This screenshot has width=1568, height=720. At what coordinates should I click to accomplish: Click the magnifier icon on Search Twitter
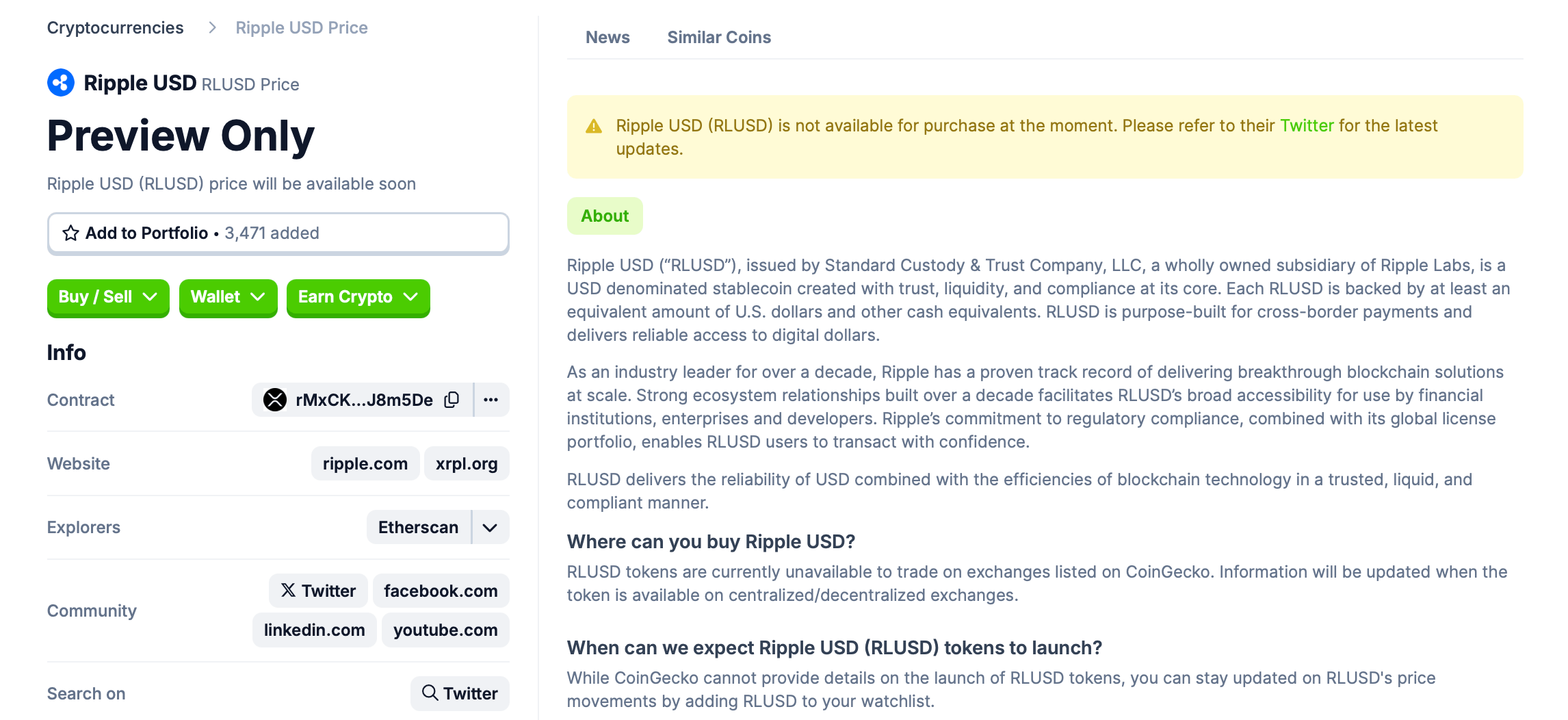(x=430, y=693)
